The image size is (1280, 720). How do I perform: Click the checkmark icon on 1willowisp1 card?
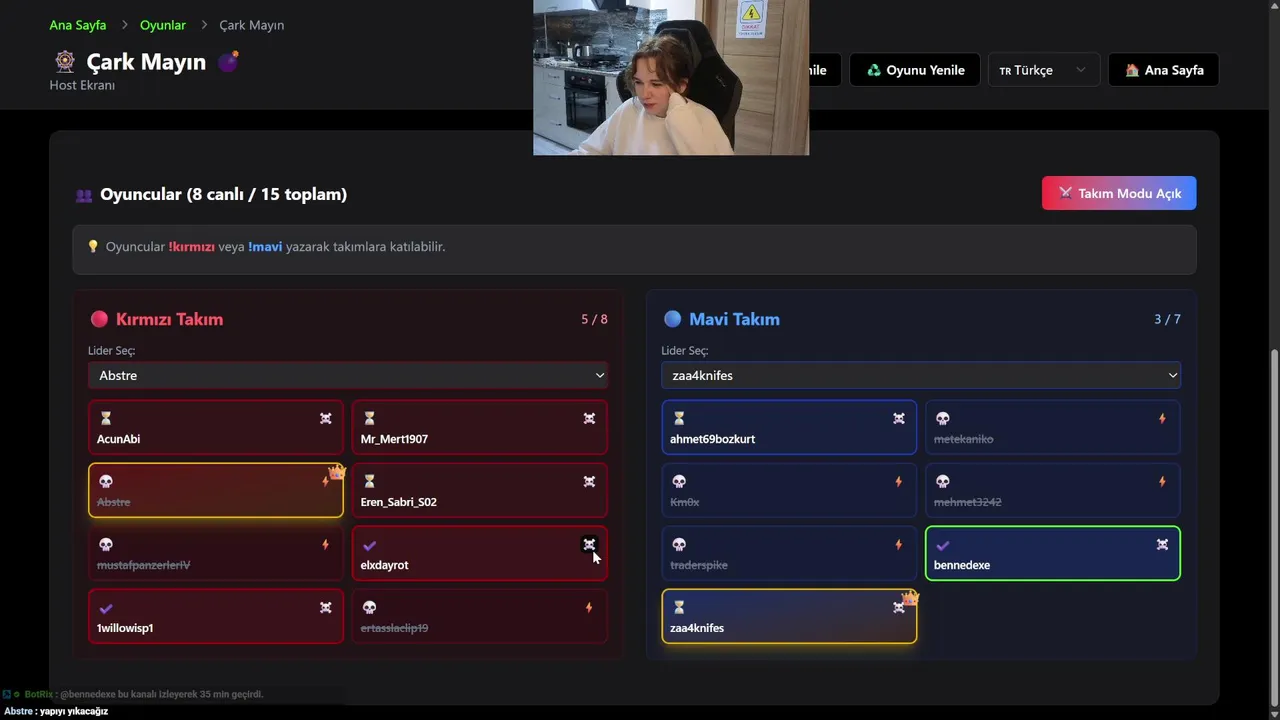point(106,608)
